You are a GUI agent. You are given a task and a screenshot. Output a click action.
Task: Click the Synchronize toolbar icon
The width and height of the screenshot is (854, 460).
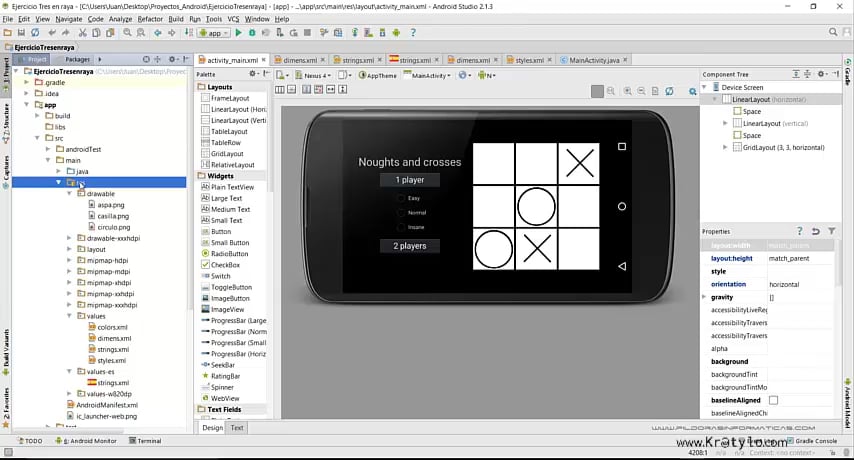pyautogui.click(x=35, y=33)
